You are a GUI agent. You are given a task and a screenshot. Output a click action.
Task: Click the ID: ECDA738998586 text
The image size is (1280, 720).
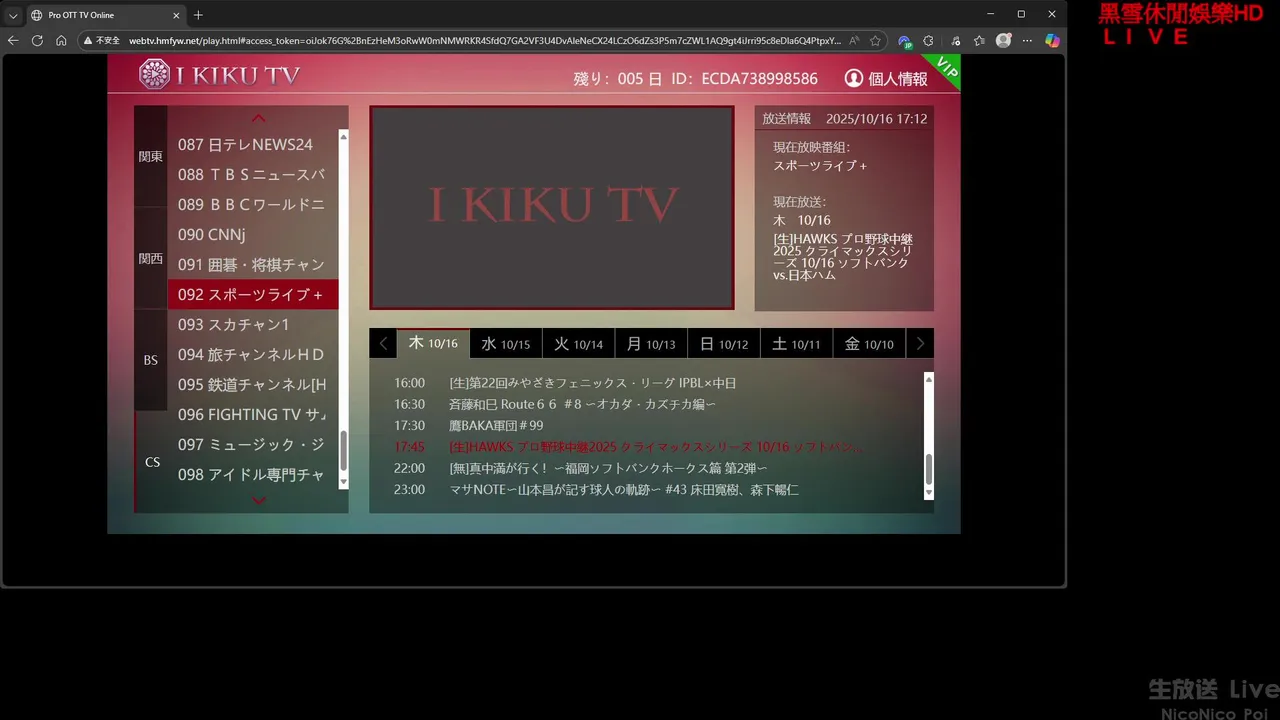(x=745, y=79)
